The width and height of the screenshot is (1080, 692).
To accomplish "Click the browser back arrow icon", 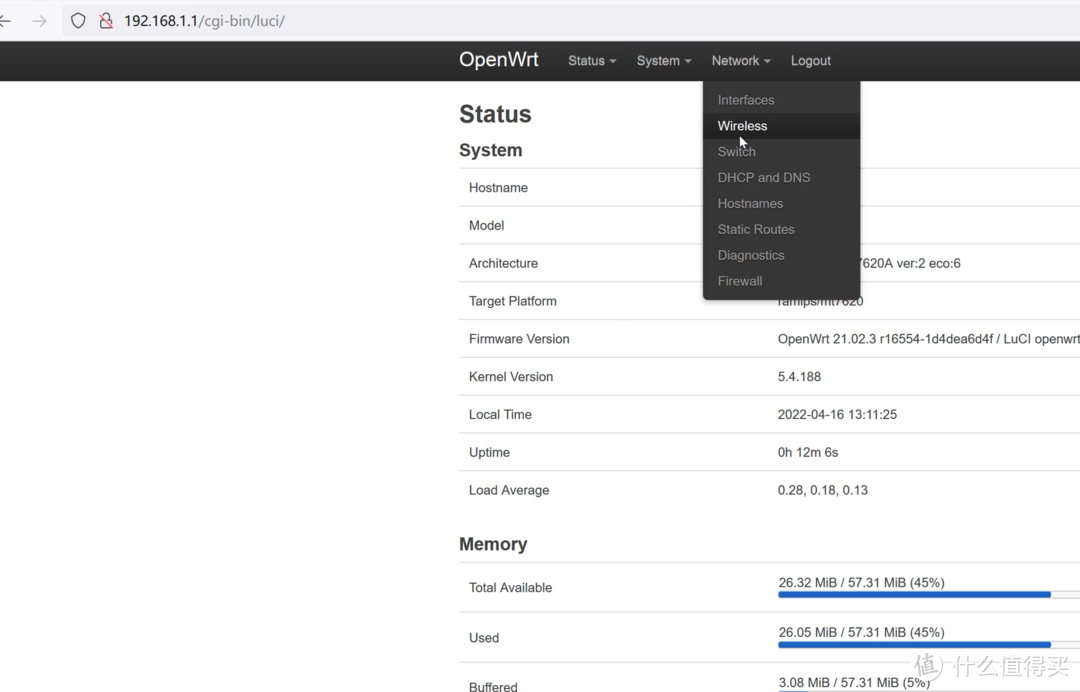I will (x=5, y=21).
